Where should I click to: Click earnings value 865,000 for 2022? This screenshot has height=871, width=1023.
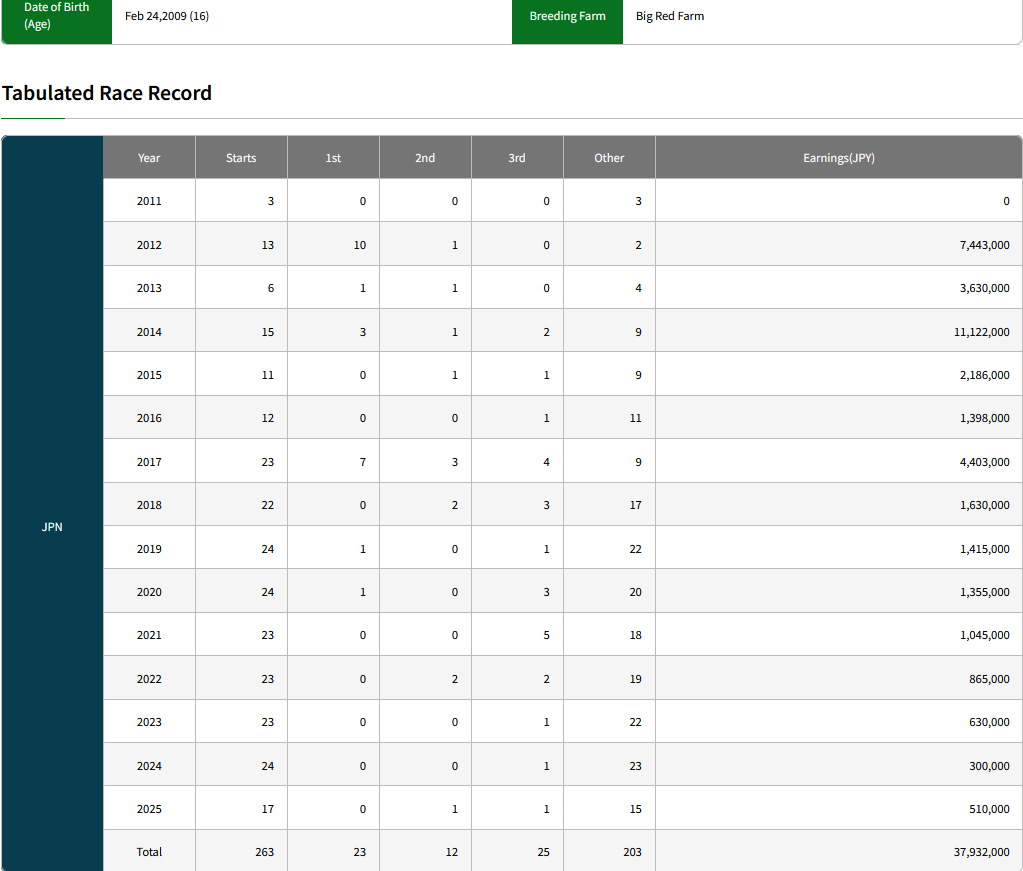click(989, 679)
